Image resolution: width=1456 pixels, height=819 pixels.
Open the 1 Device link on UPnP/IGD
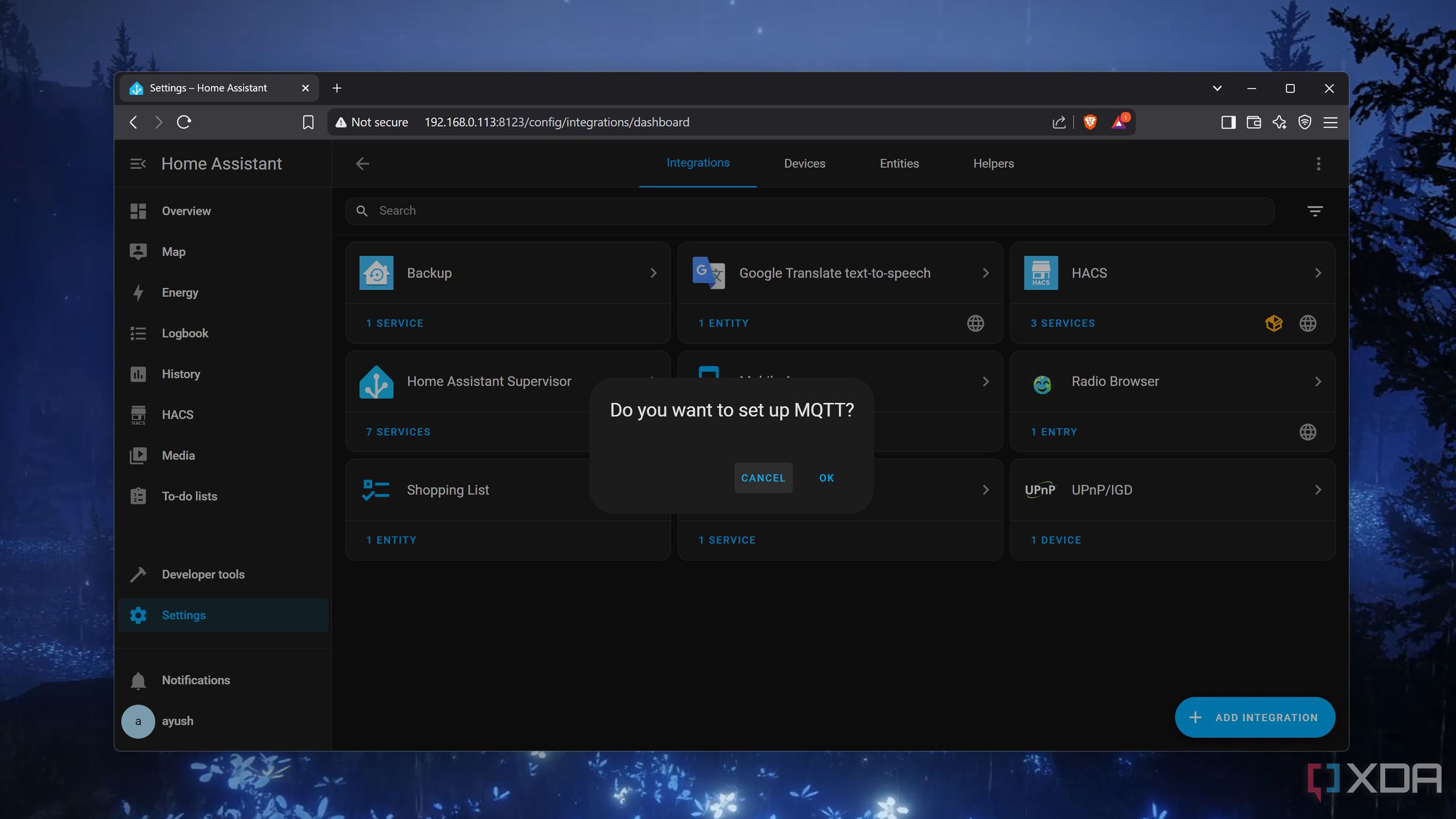click(1055, 540)
